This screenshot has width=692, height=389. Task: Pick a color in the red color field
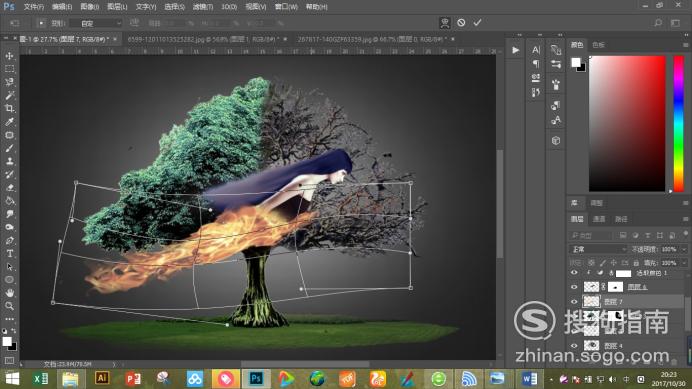[x=627, y=123]
